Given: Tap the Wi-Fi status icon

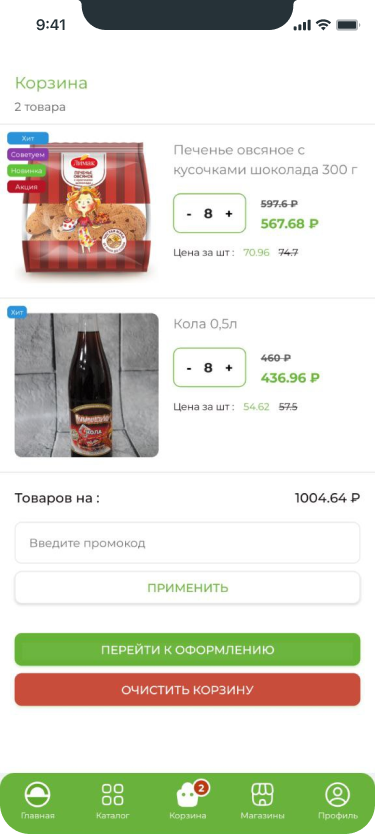Looking at the screenshot, I should (x=322, y=24).
